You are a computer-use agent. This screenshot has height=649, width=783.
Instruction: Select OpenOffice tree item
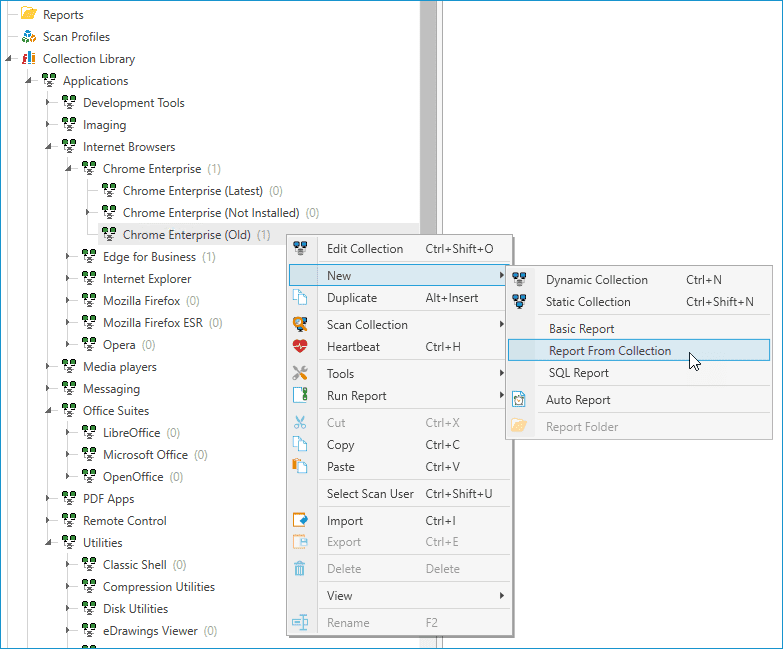point(133,477)
